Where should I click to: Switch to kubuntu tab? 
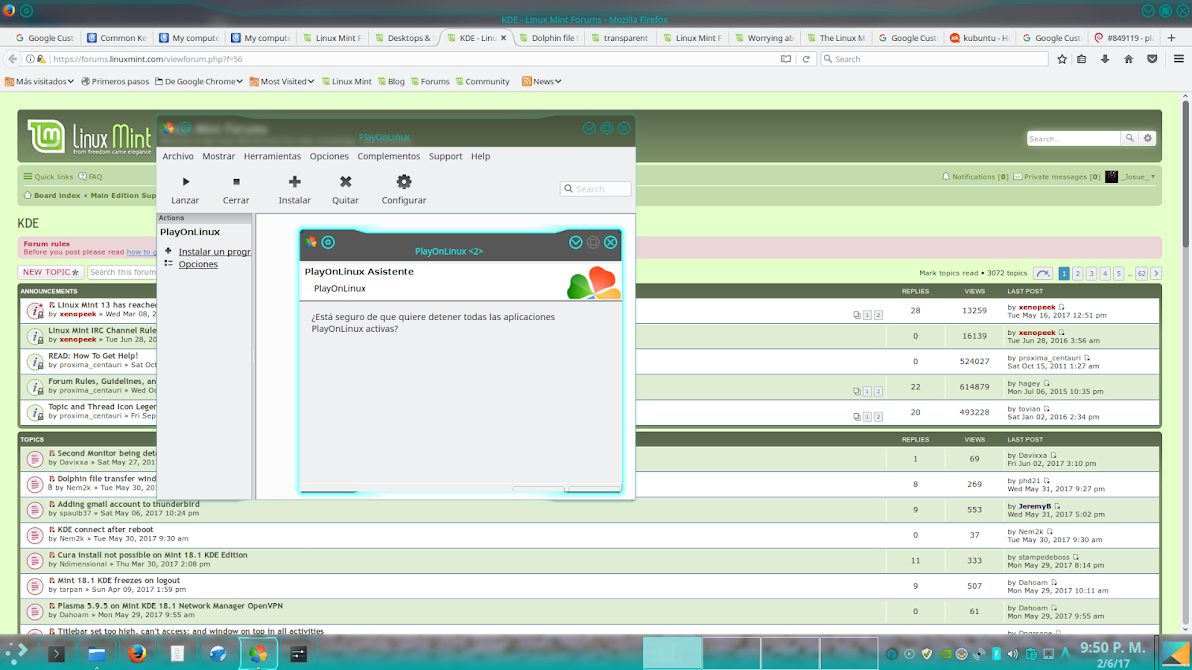(979, 37)
